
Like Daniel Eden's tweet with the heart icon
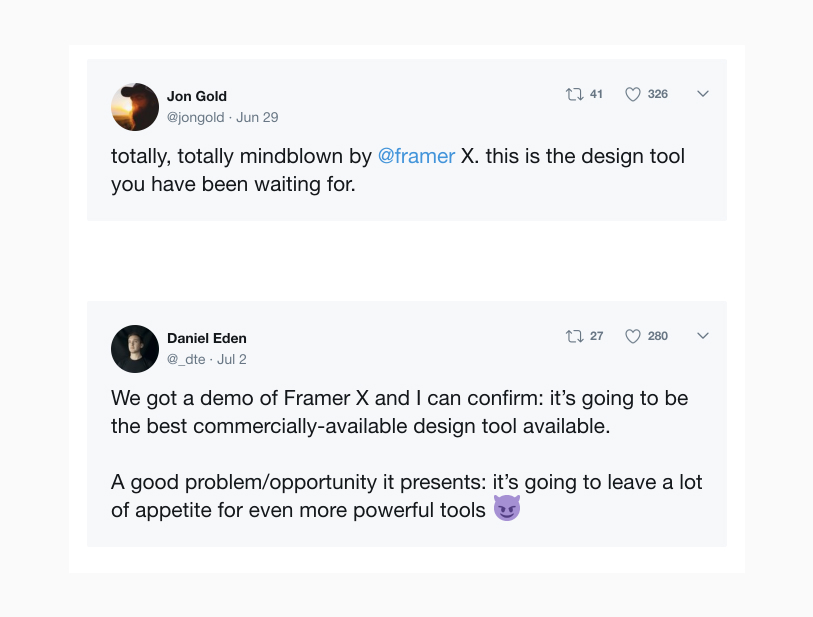coord(632,336)
